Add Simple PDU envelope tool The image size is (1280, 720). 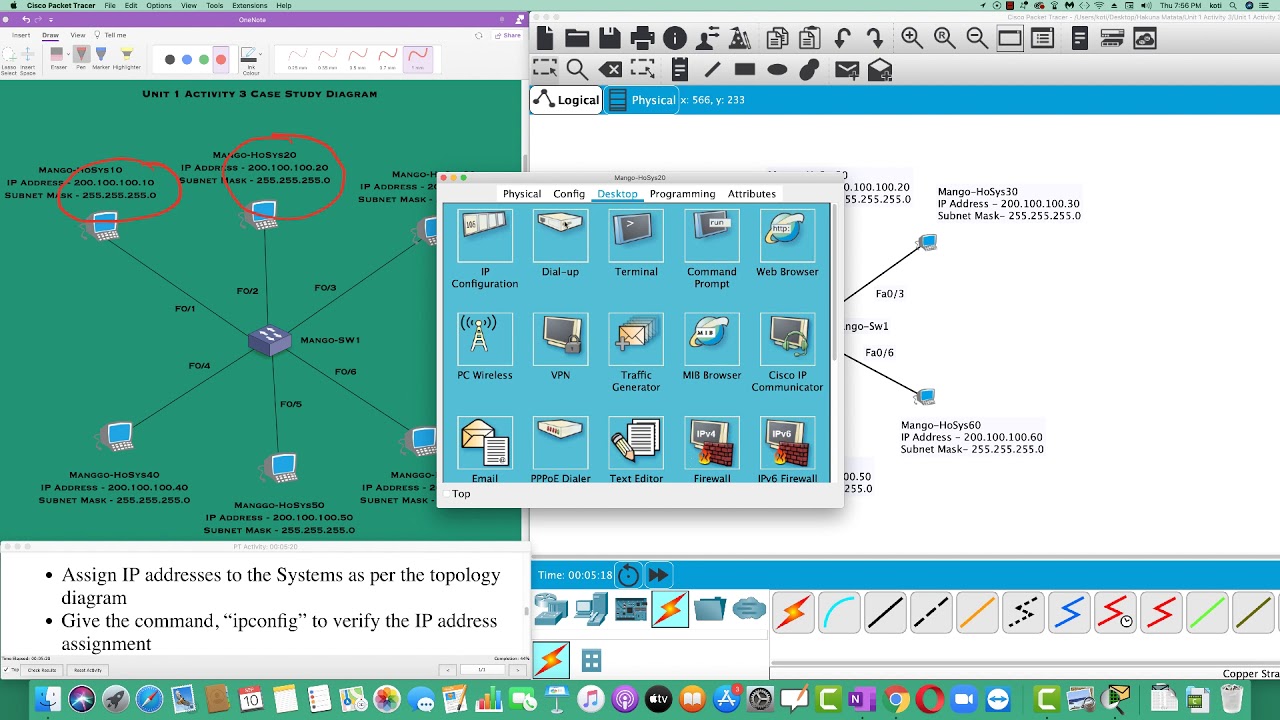click(x=847, y=69)
